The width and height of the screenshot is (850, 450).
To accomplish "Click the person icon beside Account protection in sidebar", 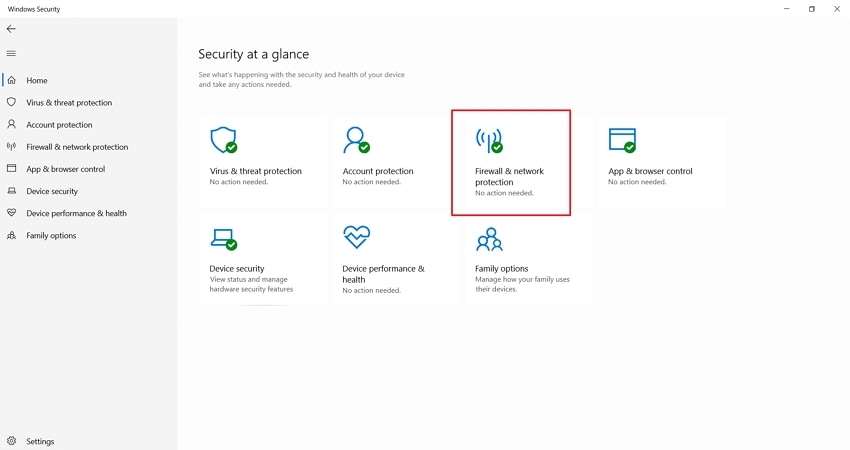I will [11, 124].
